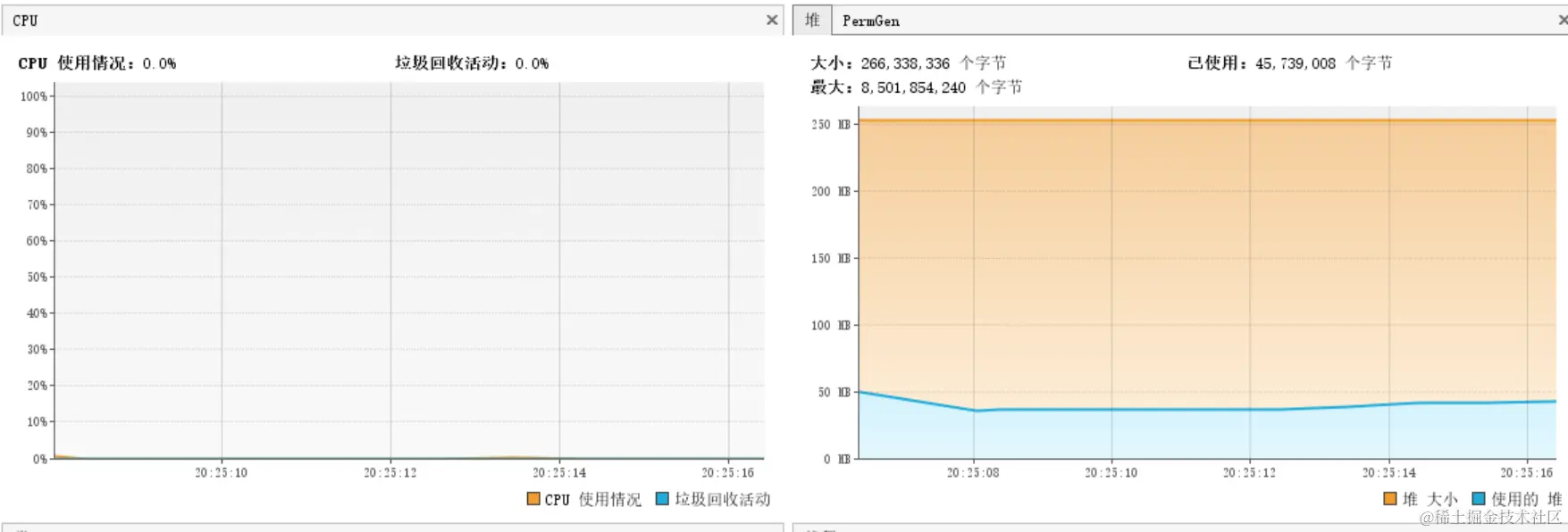This screenshot has width=1568, height=532.
Task: Click the 50% label on CPU chart axis
Action: click(x=37, y=277)
